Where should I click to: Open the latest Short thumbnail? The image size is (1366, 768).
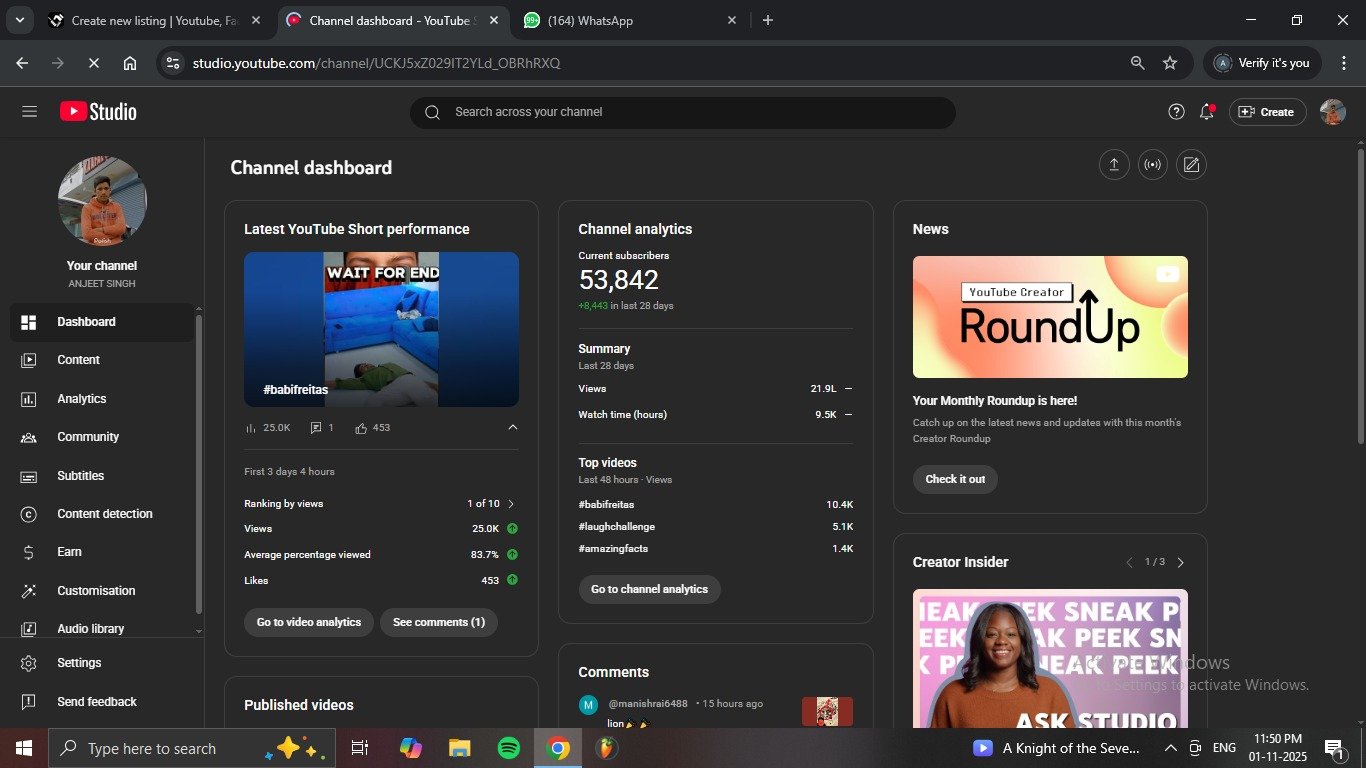coord(381,329)
